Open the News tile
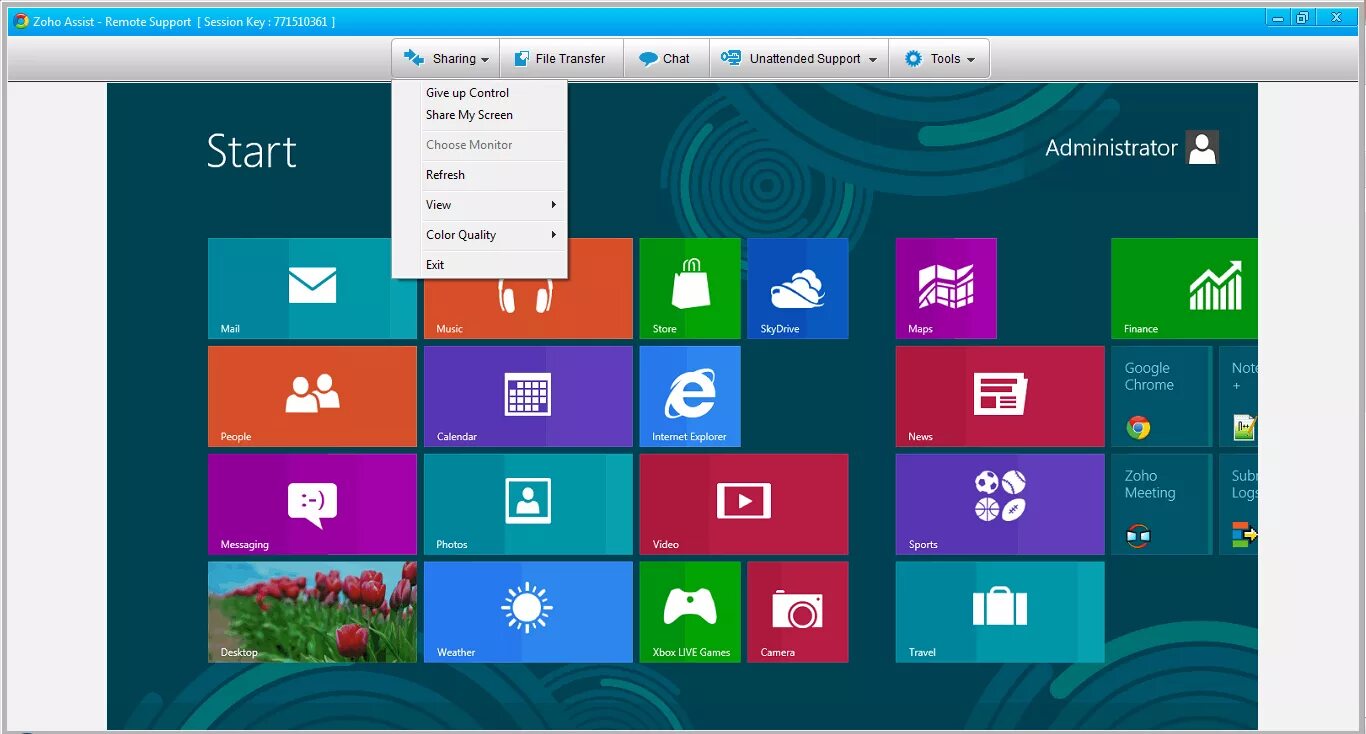This screenshot has height=734, width=1366. coord(1000,396)
